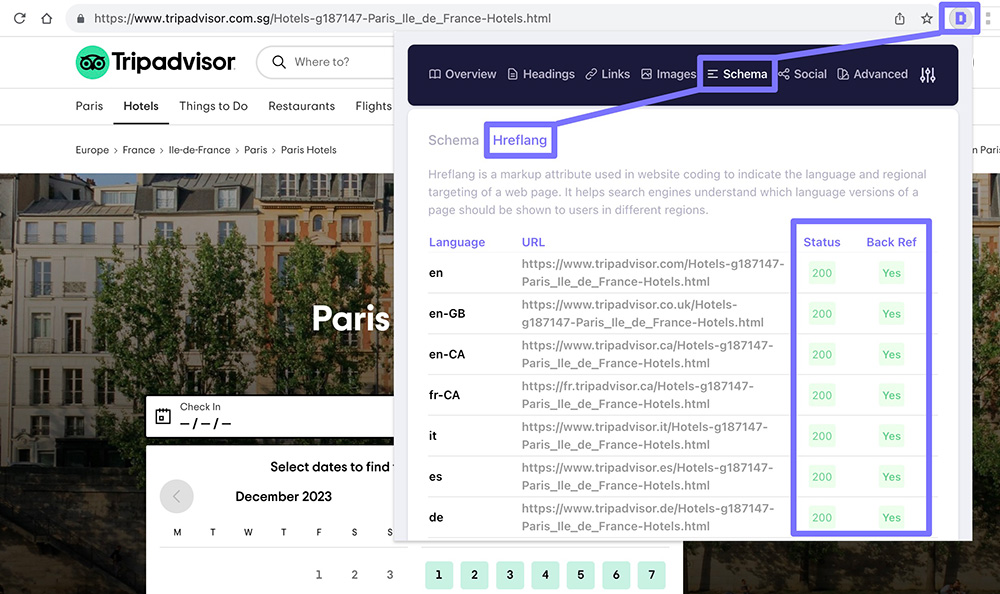The image size is (1000, 594).
Task: Click the Check In date field
Action: [x=270, y=416]
